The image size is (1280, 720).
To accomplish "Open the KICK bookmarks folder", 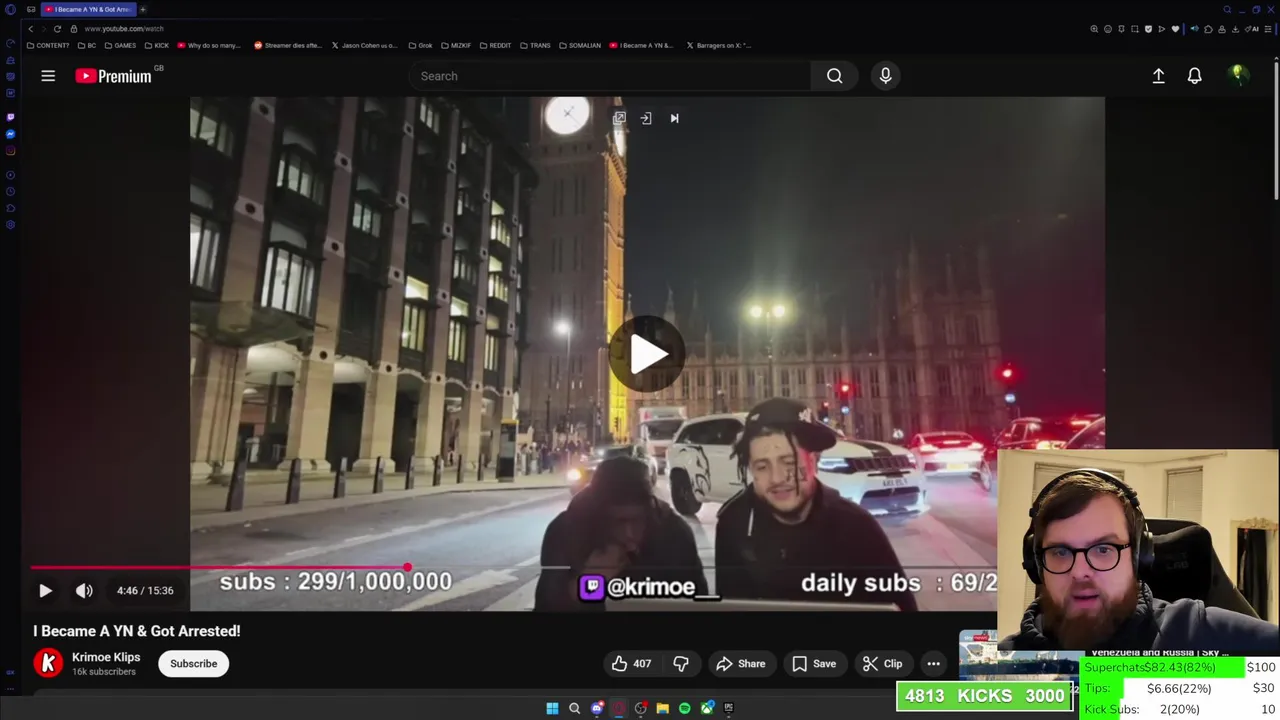I will pyautogui.click(x=157, y=45).
